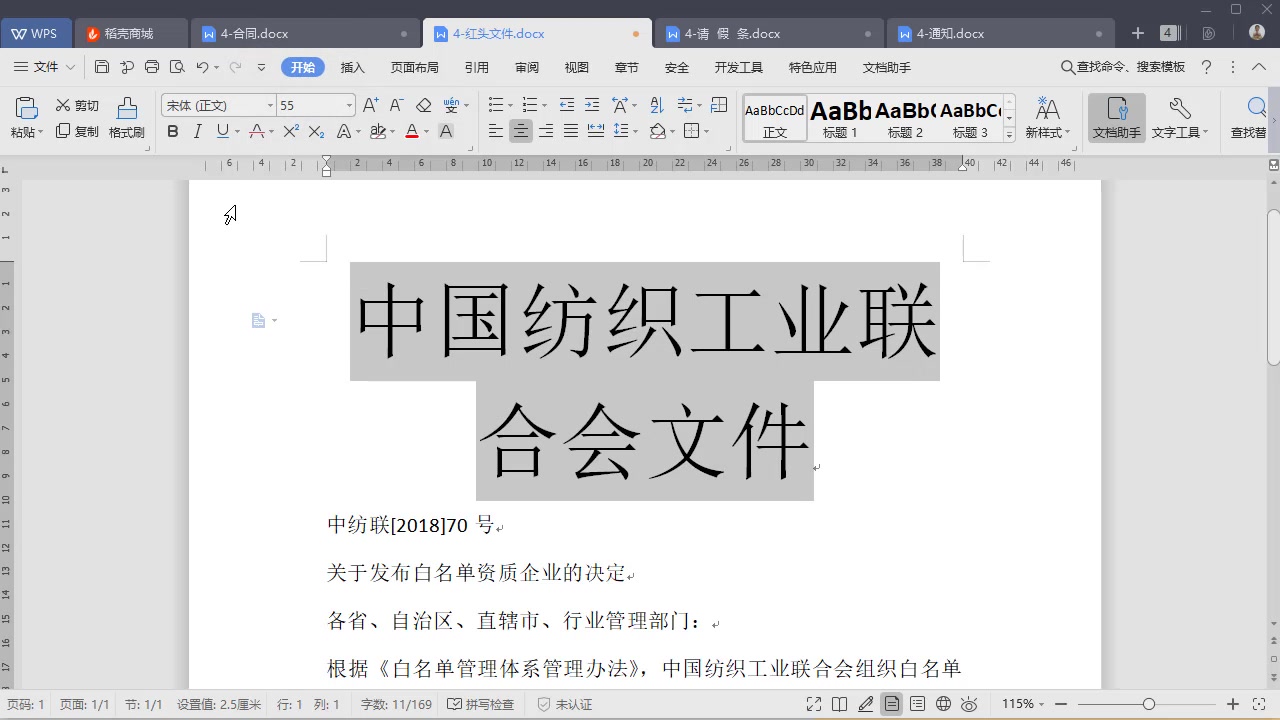Open the 审阅 ribbon tab

point(527,68)
